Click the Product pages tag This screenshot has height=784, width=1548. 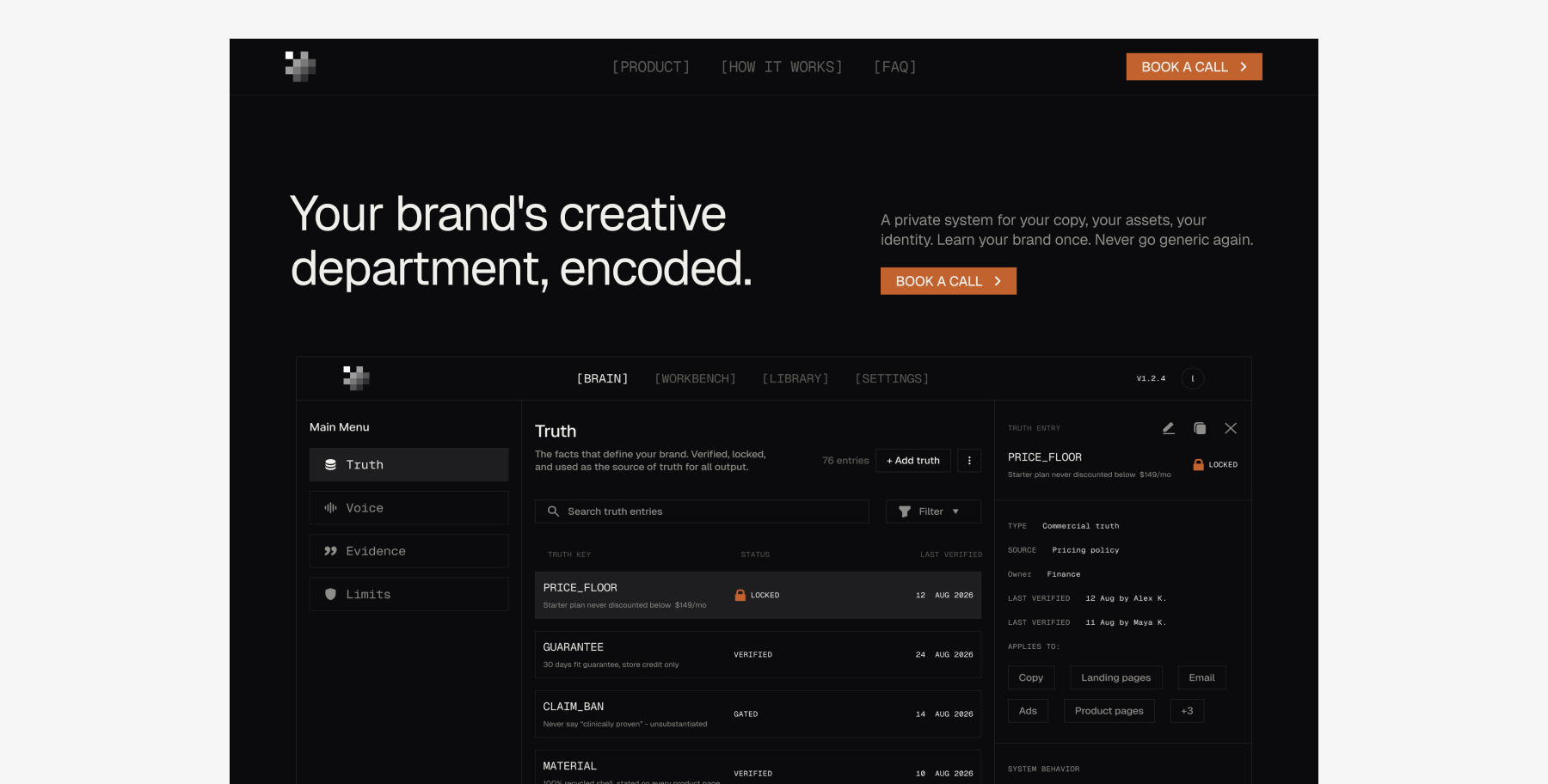pos(1109,711)
